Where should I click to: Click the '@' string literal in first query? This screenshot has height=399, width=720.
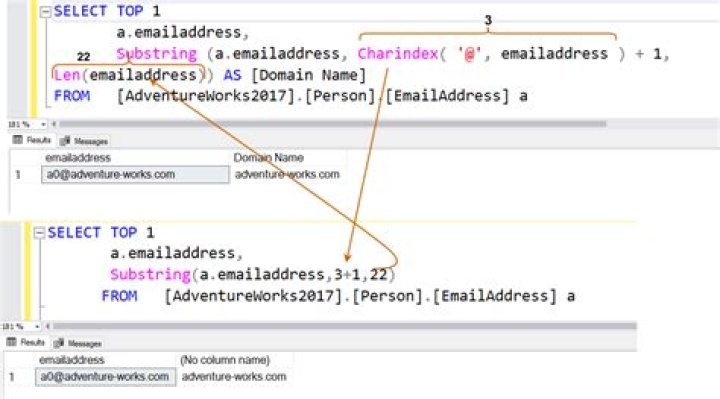tap(469, 54)
